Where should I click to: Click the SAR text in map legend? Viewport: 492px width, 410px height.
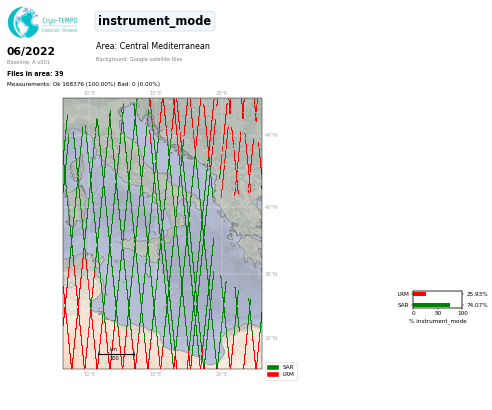(x=288, y=367)
